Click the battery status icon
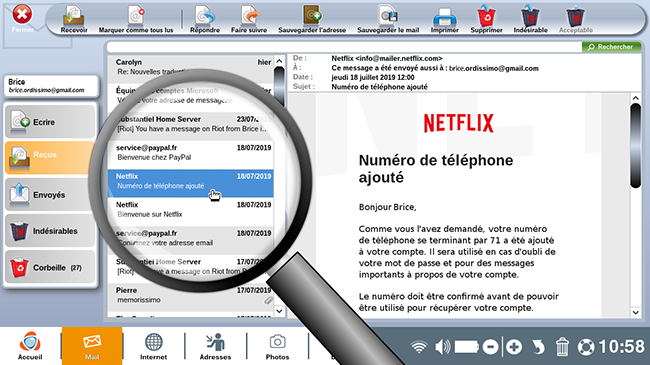Image resolution: width=650 pixels, height=365 pixels. click(467, 347)
